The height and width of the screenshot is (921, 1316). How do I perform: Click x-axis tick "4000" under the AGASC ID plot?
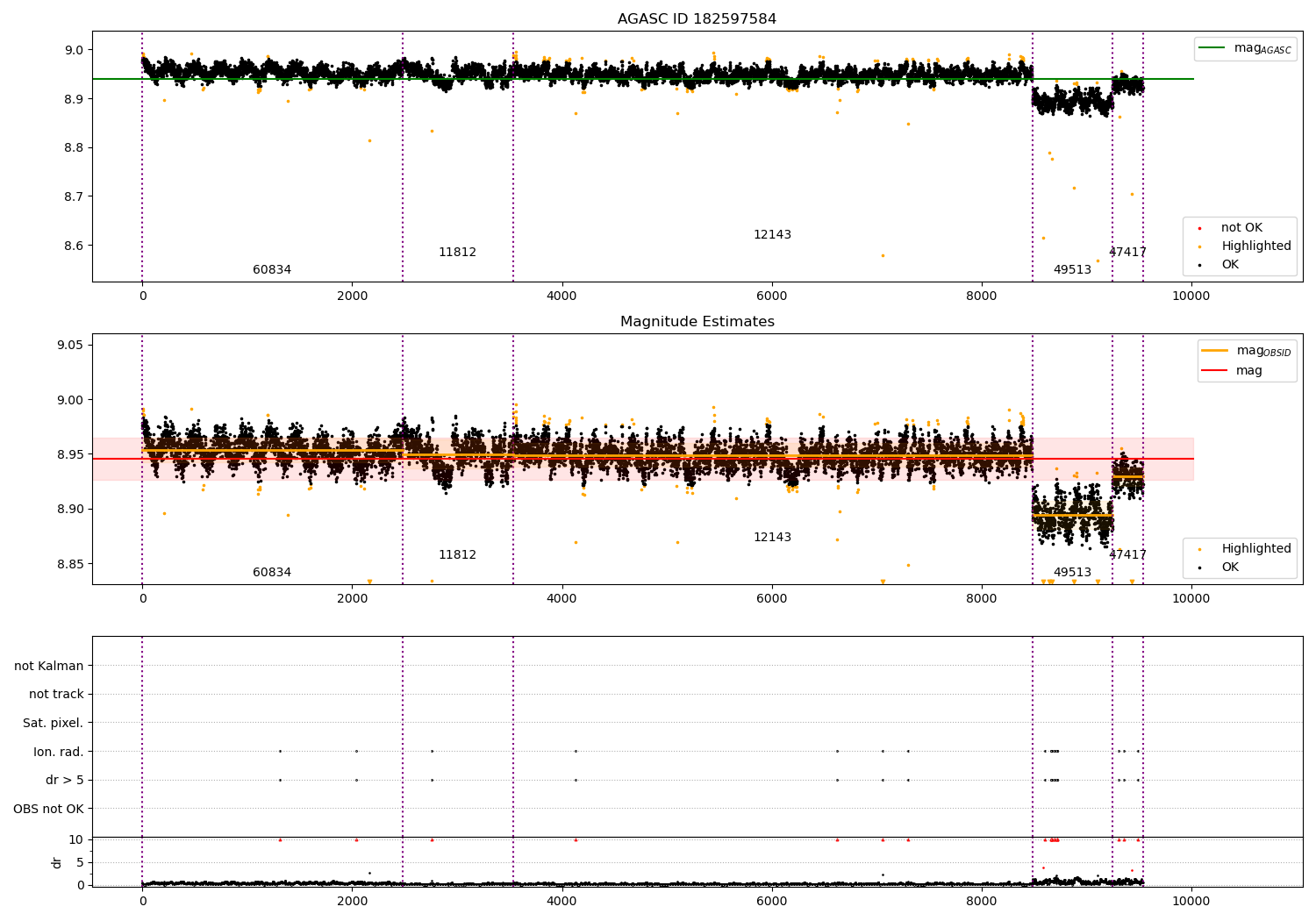point(561,296)
